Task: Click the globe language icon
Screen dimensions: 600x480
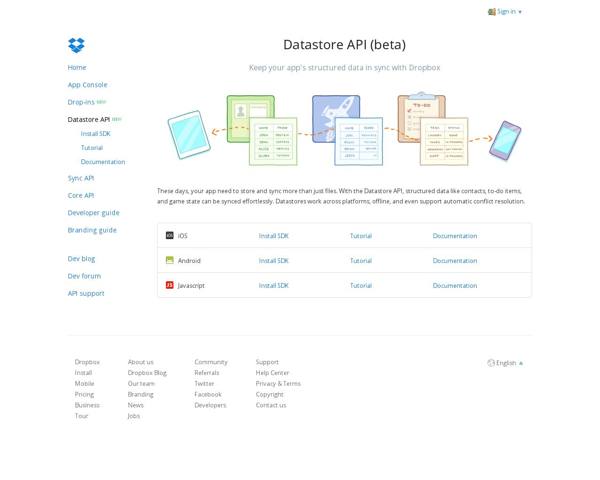Action: pos(491,363)
